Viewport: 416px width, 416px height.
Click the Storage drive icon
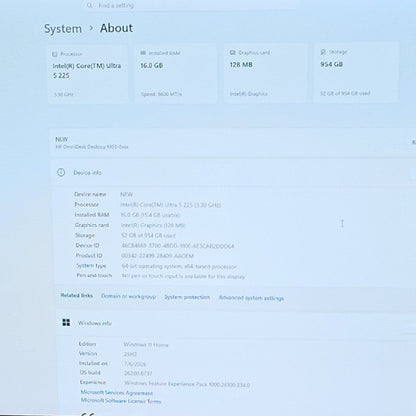(323, 52)
